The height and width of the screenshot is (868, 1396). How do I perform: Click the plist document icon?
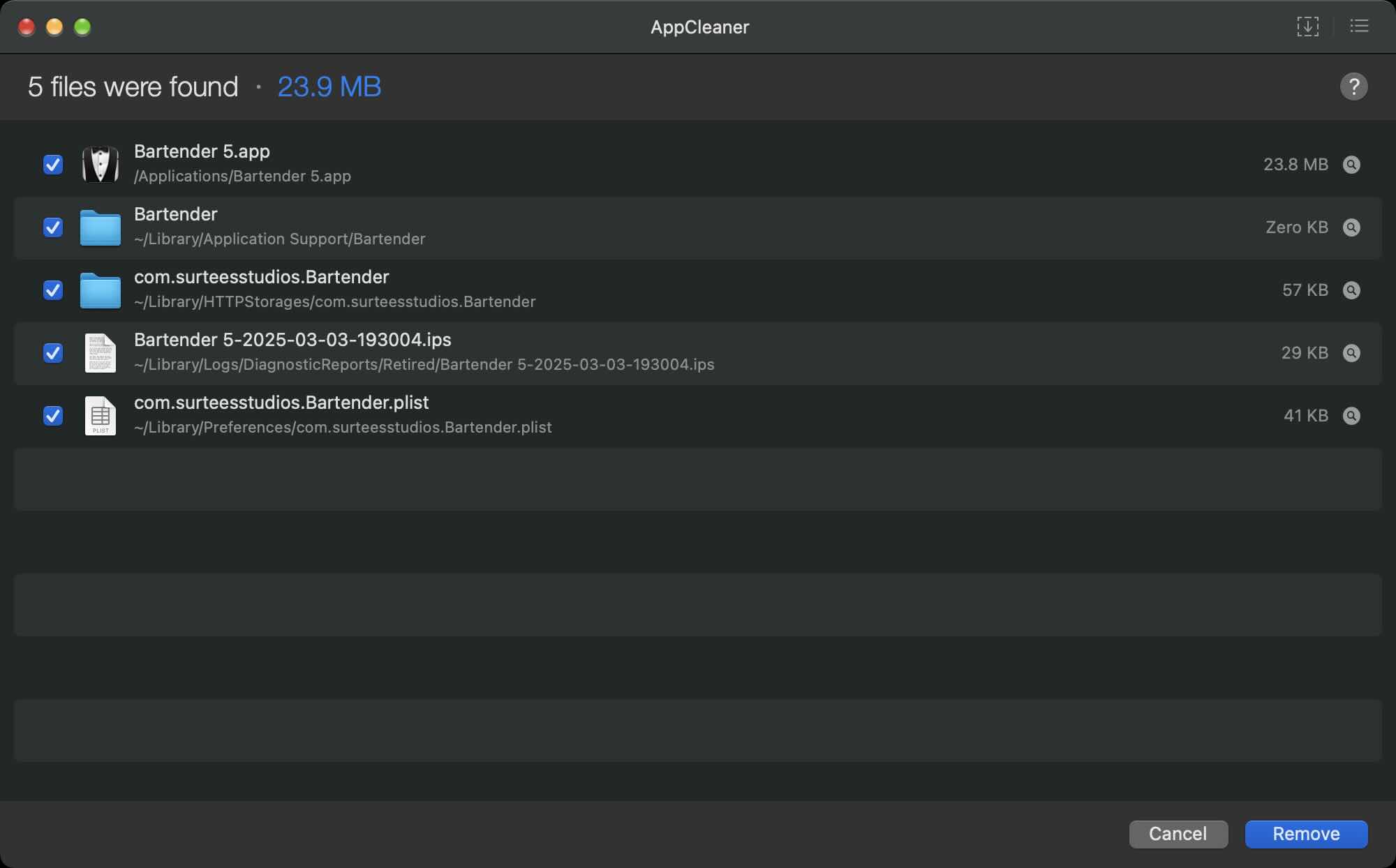(x=101, y=416)
